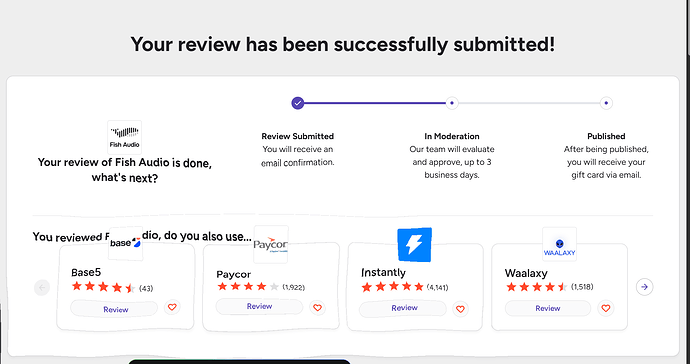Click the Published progress step dot
The height and width of the screenshot is (364, 690).
tap(606, 103)
